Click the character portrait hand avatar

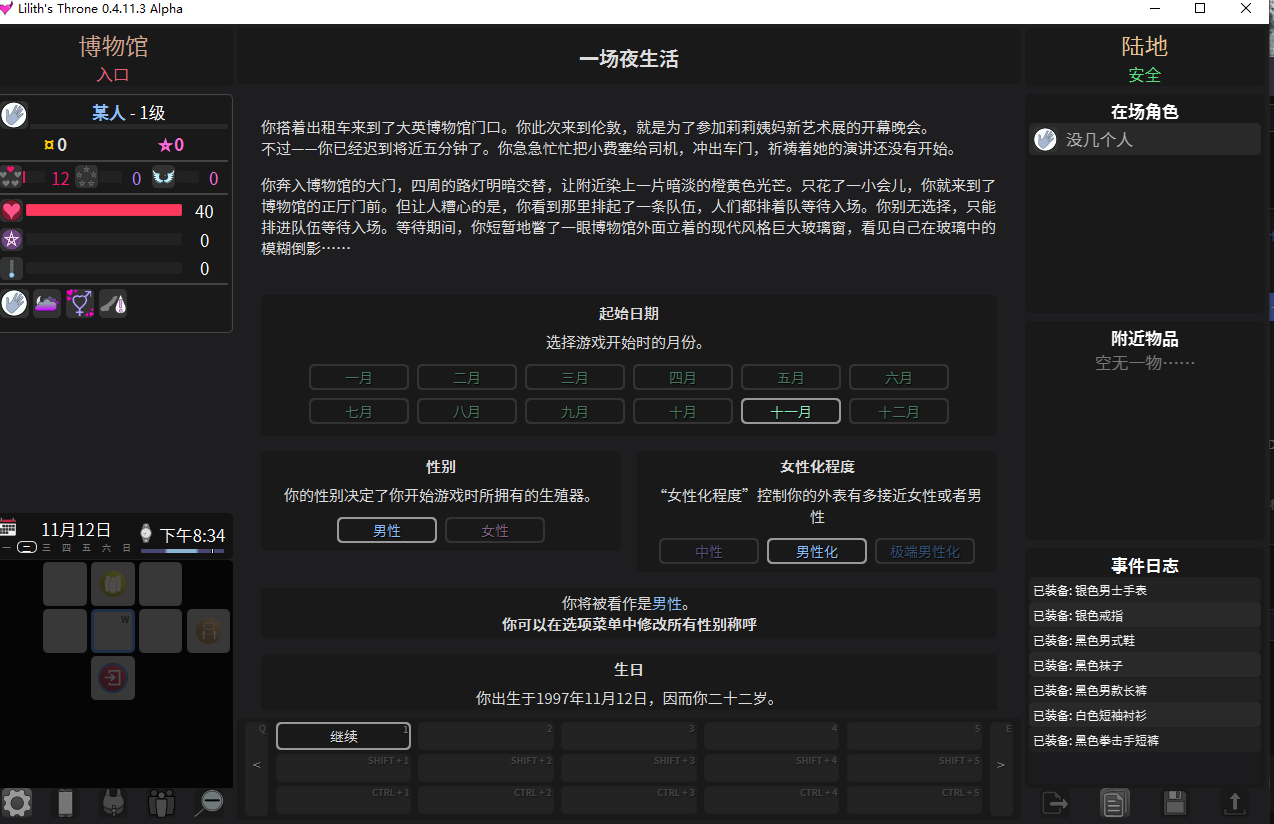[14, 113]
